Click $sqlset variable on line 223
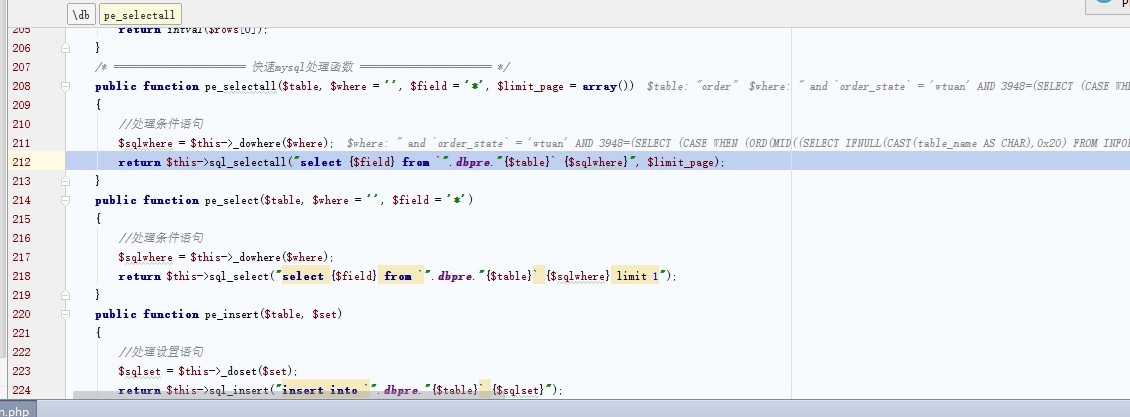The height and width of the screenshot is (417, 1130). tap(139, 371)
